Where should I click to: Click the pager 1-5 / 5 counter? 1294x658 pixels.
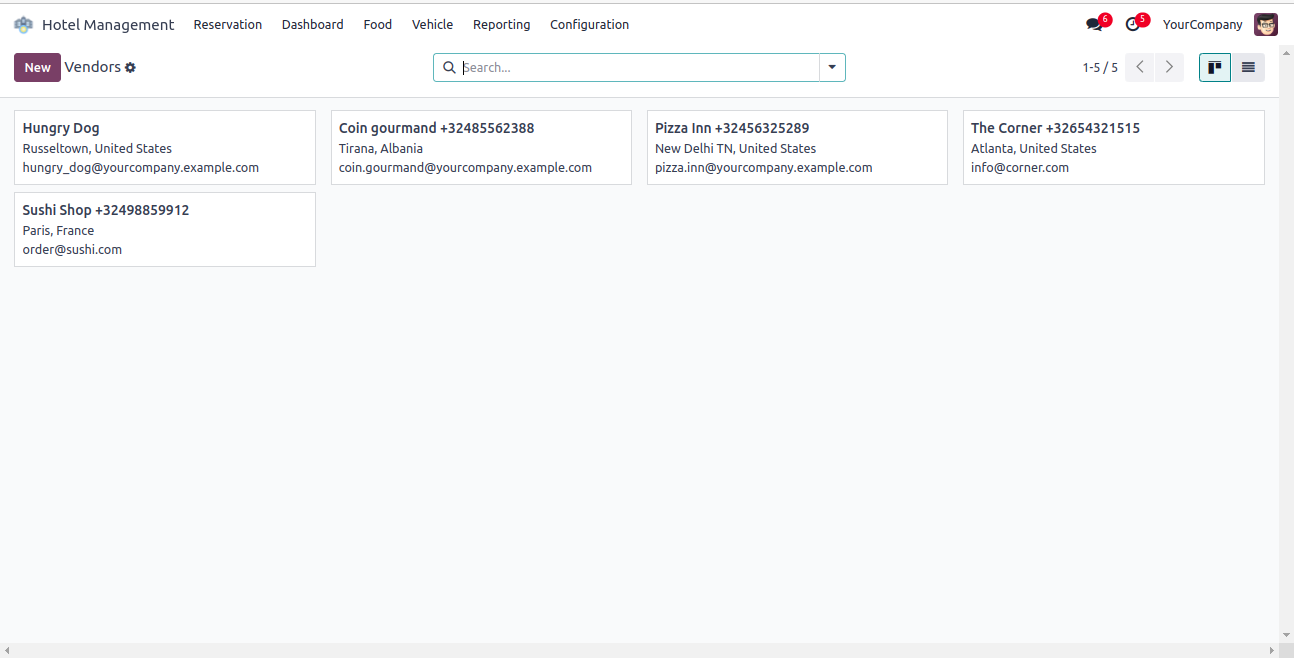(1100, 68)
